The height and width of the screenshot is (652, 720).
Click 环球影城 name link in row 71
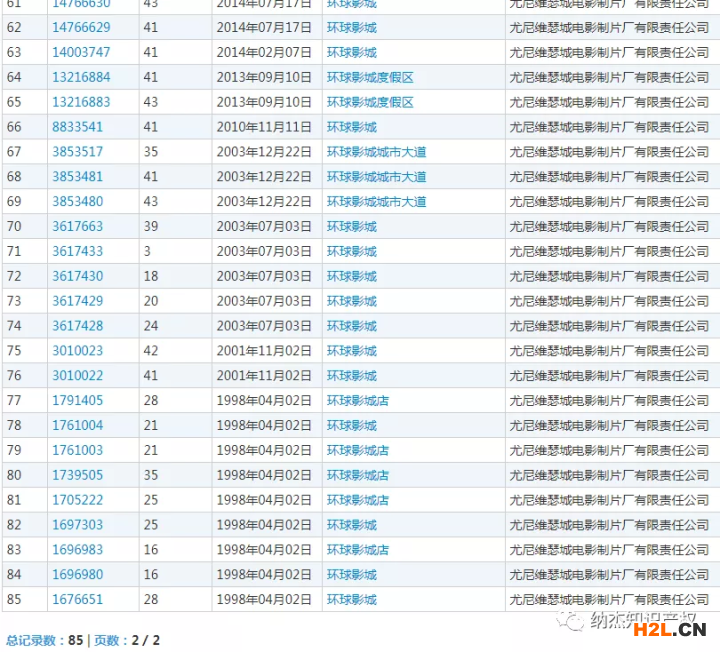(x=351, y=251)
